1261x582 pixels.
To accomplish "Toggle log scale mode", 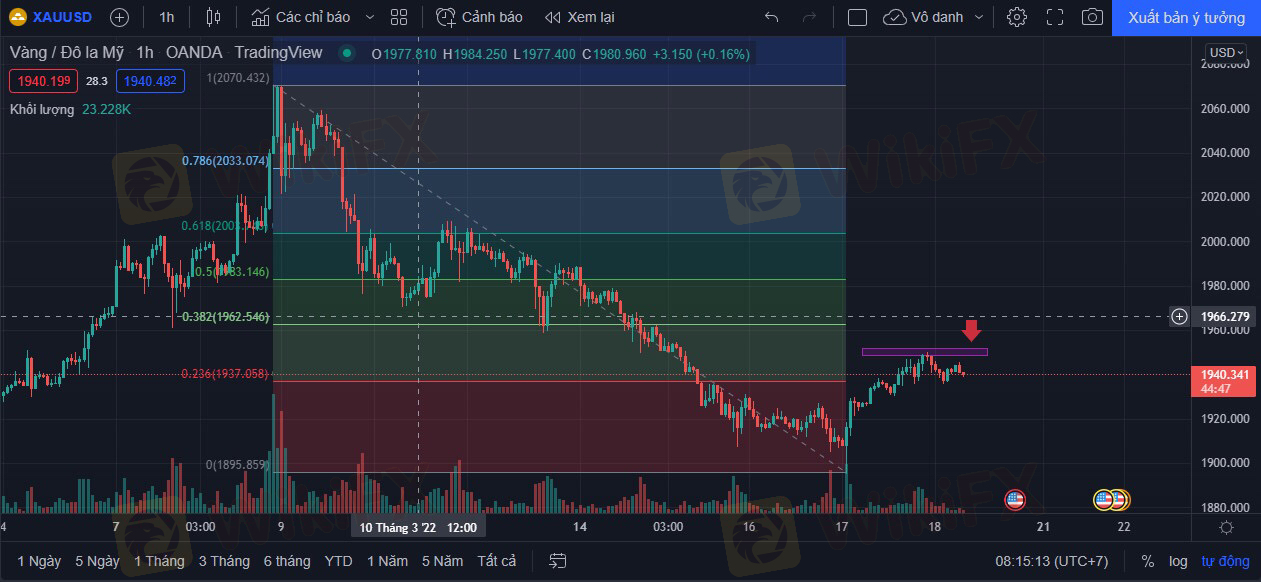I will click(x=1179, y=561).
